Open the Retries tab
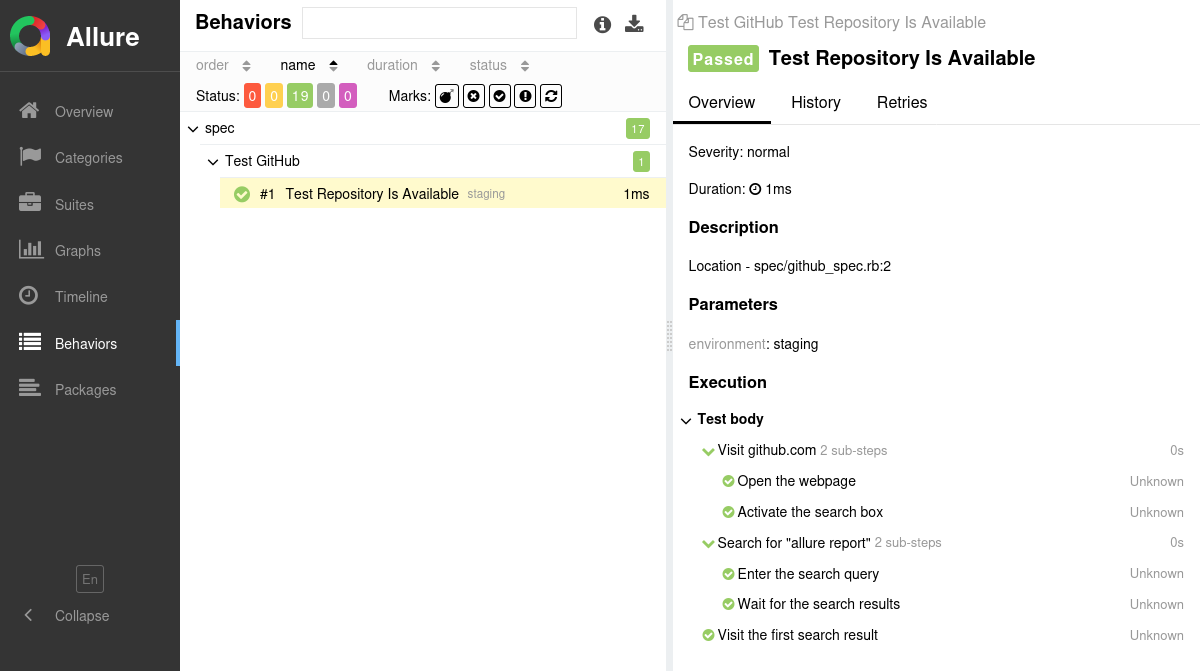 point(901,102)
